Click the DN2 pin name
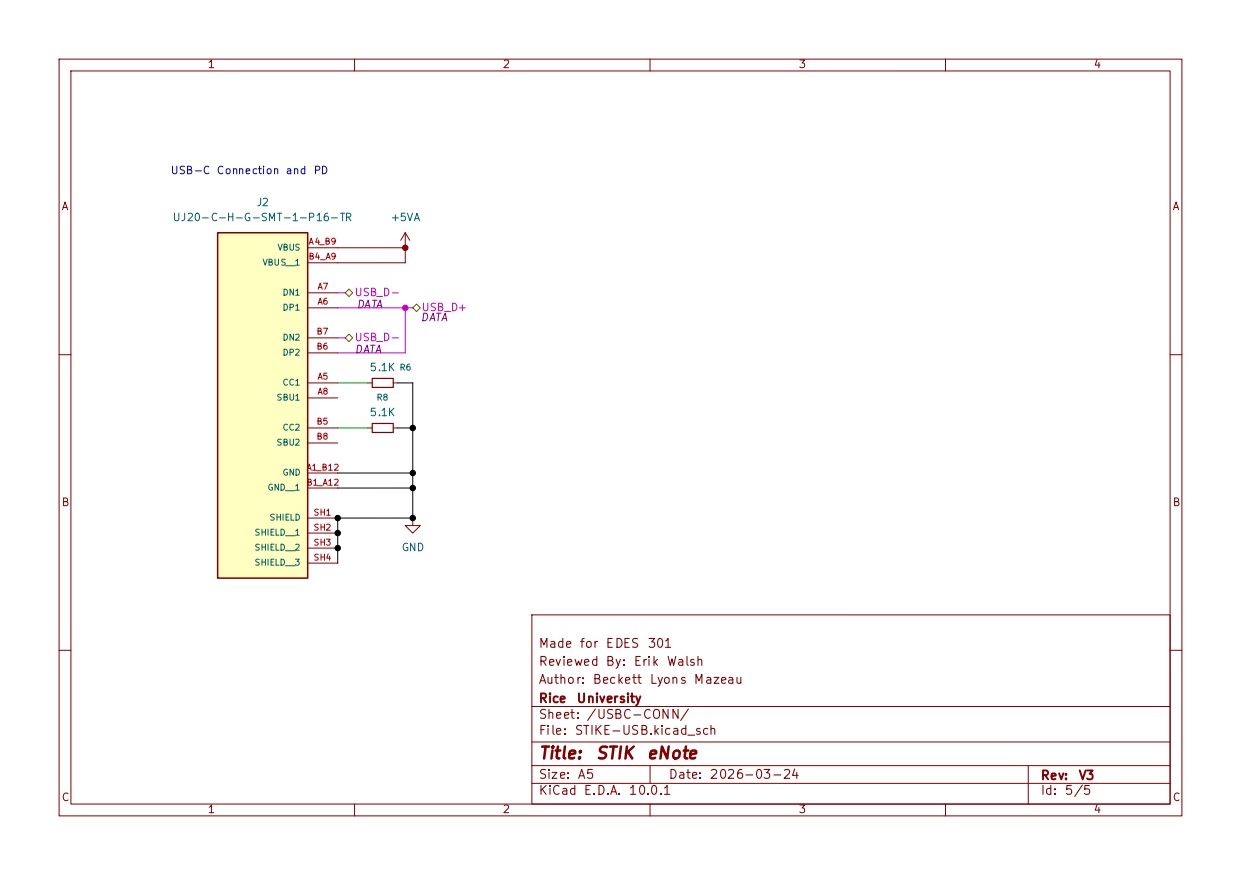This screenshot has width=1241, height=875. click(292, 337)
